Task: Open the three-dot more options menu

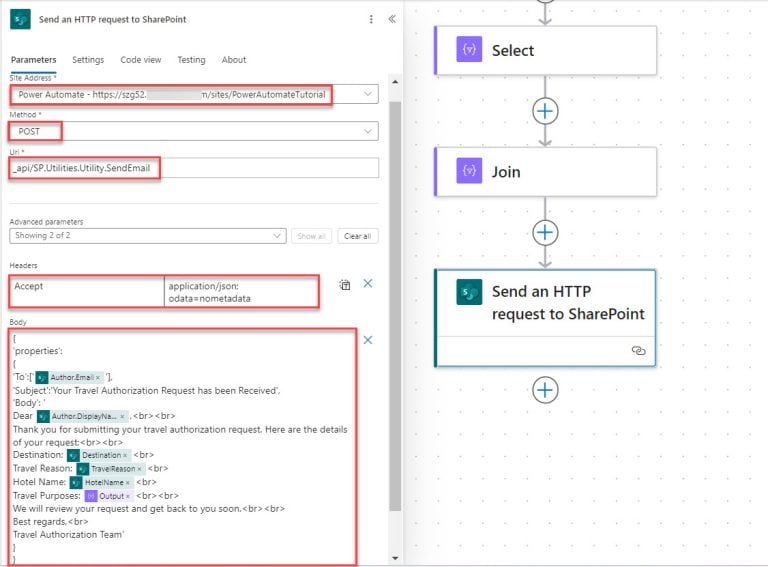Action: click(371, 19)
